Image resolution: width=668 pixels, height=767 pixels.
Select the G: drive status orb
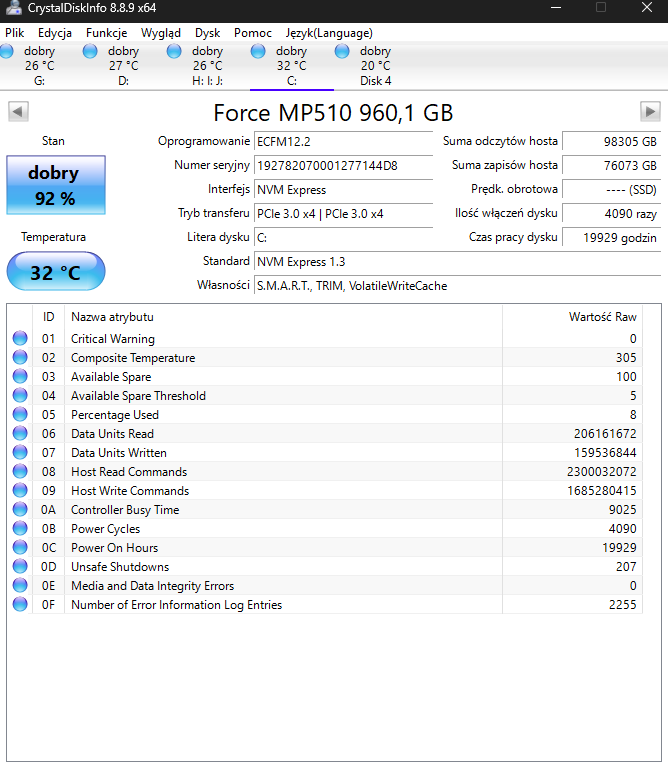[x=9, y=51]
